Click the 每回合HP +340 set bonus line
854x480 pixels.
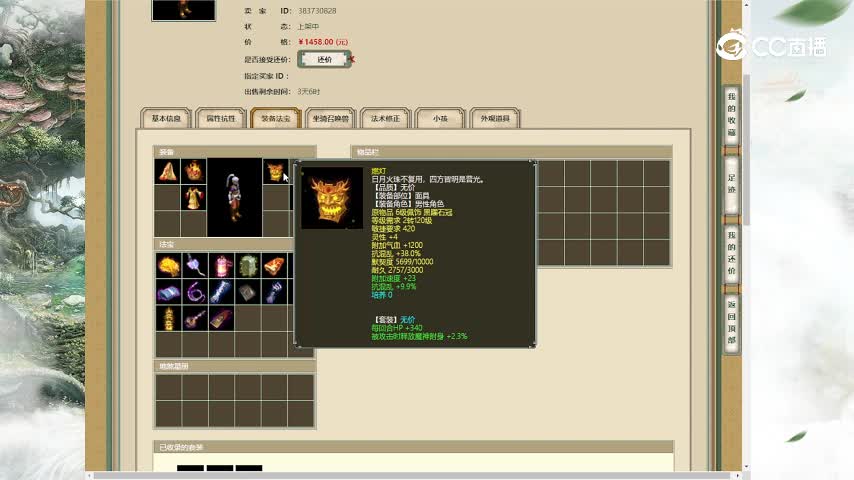coord(397,328)
